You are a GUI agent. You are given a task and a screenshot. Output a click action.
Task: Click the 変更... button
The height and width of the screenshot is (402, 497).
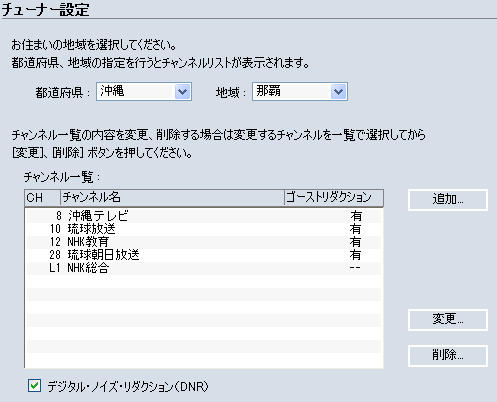448,320
